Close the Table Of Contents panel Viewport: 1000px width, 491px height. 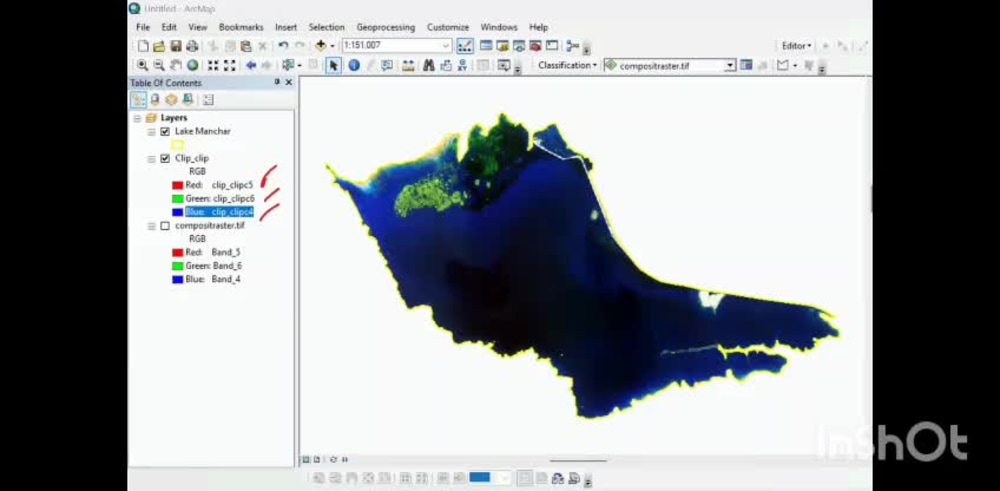click(x=289, y=82)
